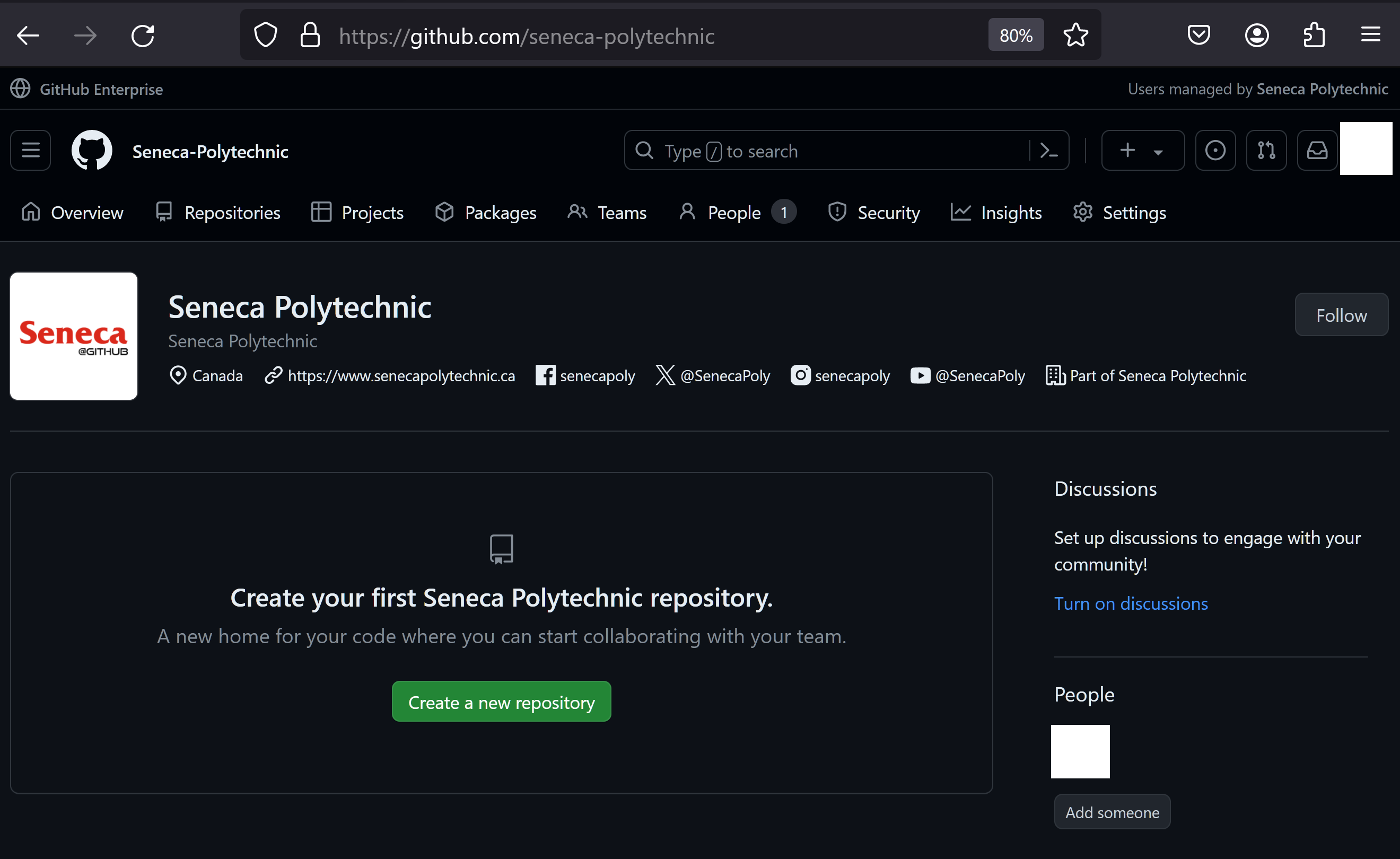Reset the 80% zoom level indicator
Viewport: 1400px width, 859px height.
(1016, 35)
